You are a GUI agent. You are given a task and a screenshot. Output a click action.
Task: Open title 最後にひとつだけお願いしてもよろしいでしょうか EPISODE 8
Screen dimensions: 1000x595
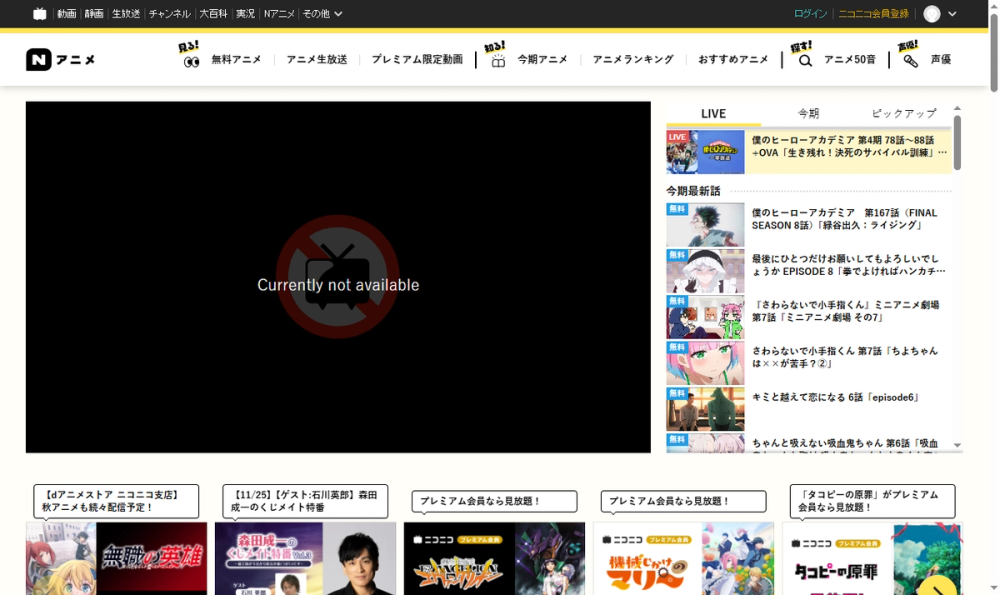848,265
